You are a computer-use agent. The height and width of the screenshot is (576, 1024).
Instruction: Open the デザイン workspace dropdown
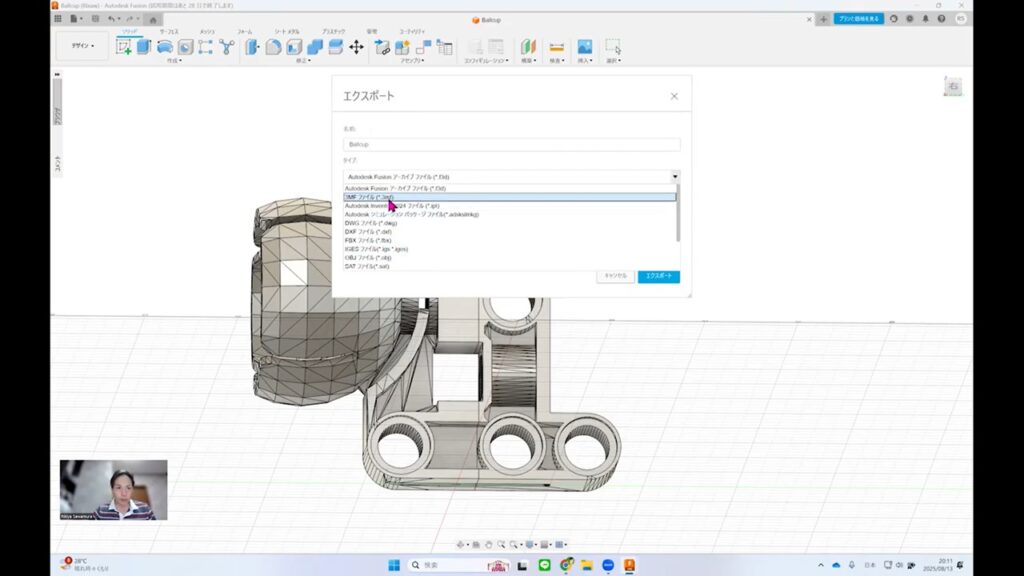(83, 46)
